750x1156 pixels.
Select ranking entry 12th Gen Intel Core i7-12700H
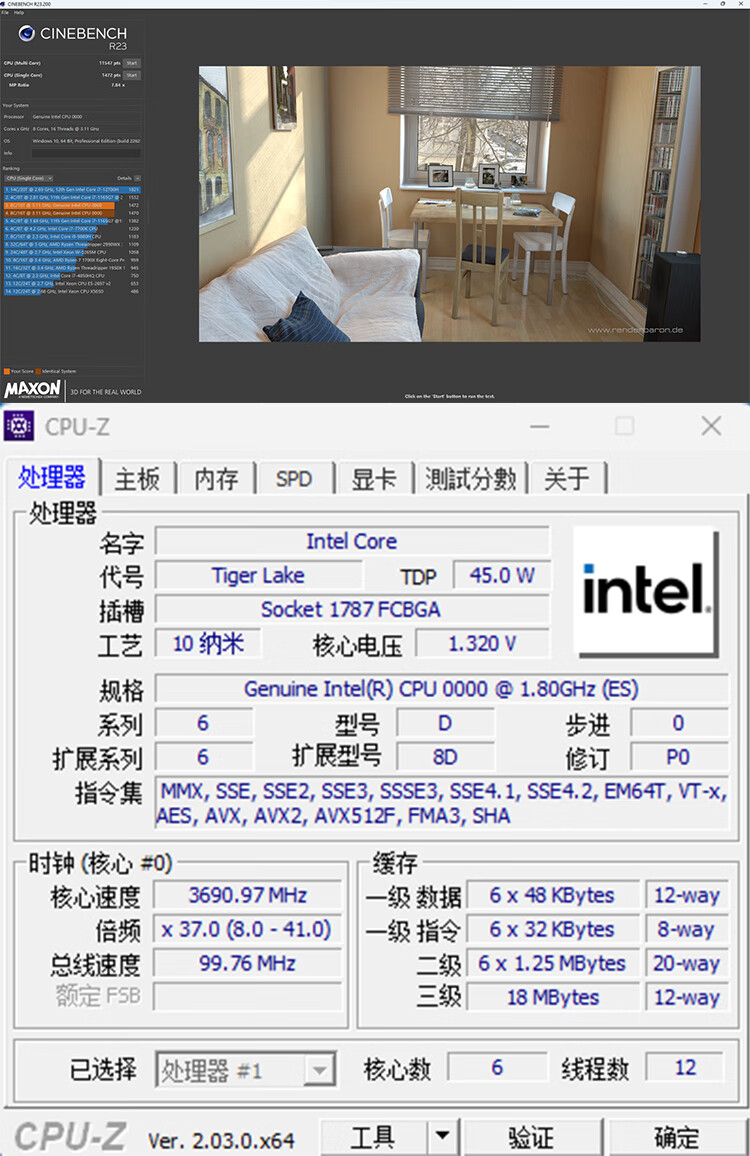(x=72, y=189)
